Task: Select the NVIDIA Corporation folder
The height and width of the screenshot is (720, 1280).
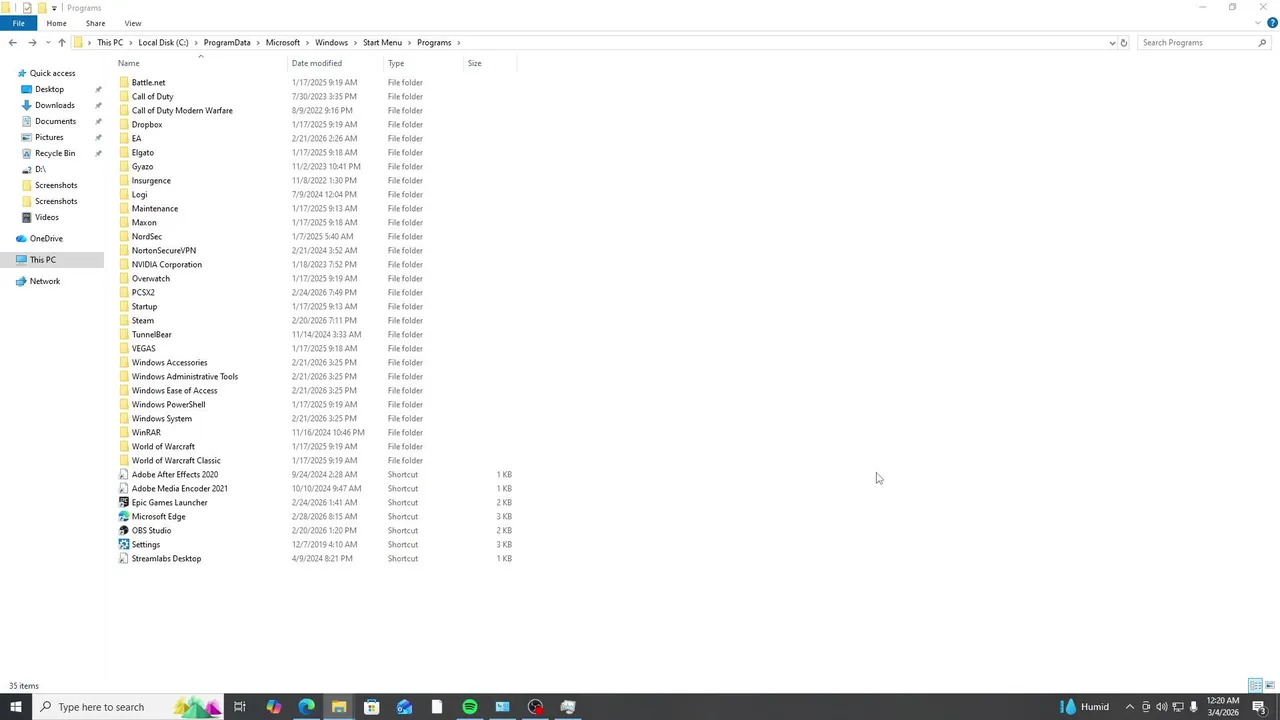Action: pos(167,264)
